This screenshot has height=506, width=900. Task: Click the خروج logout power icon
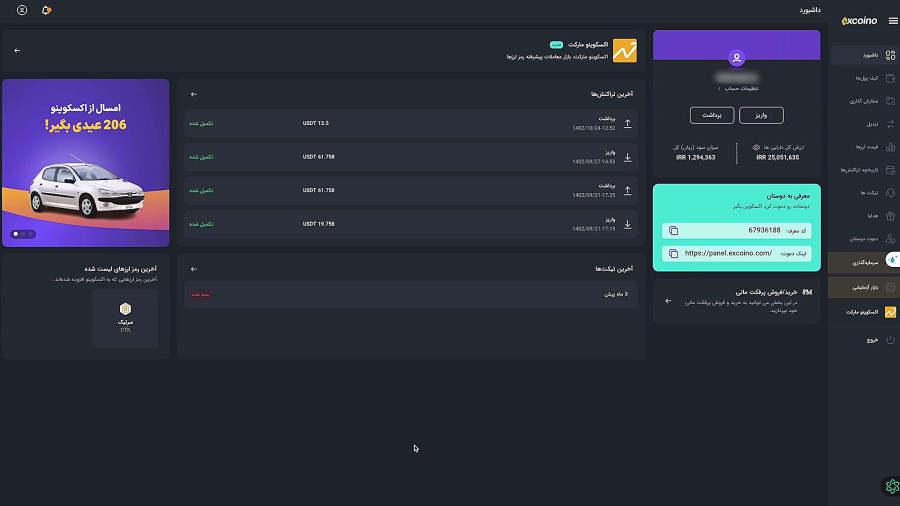pyautogui.click(x=890, y=340)
